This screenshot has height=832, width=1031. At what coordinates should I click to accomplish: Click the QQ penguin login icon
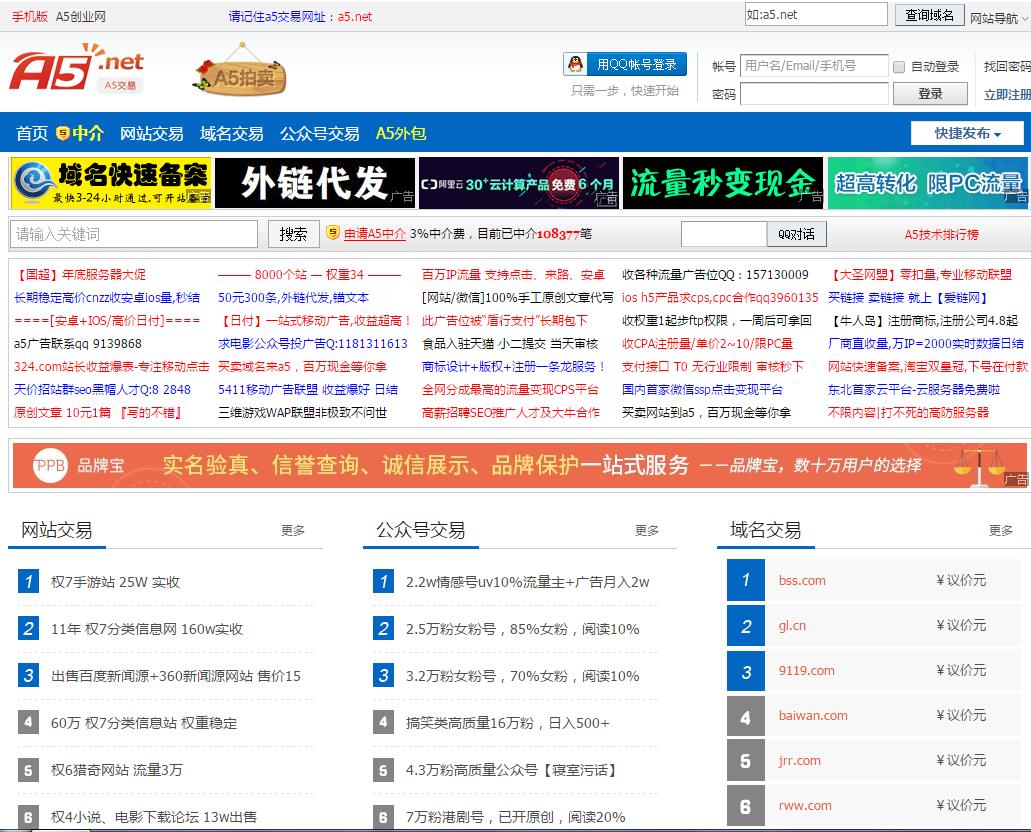pos(575,64)
